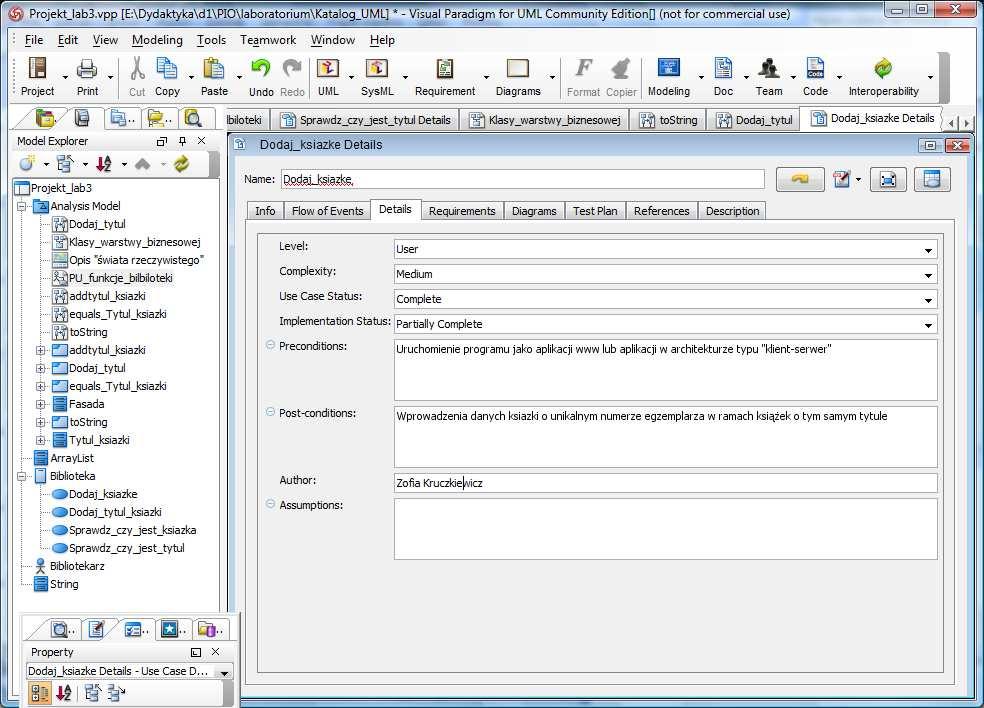Click the Code toolbar icon
This screenshot has height=708, width=984.
815,77
